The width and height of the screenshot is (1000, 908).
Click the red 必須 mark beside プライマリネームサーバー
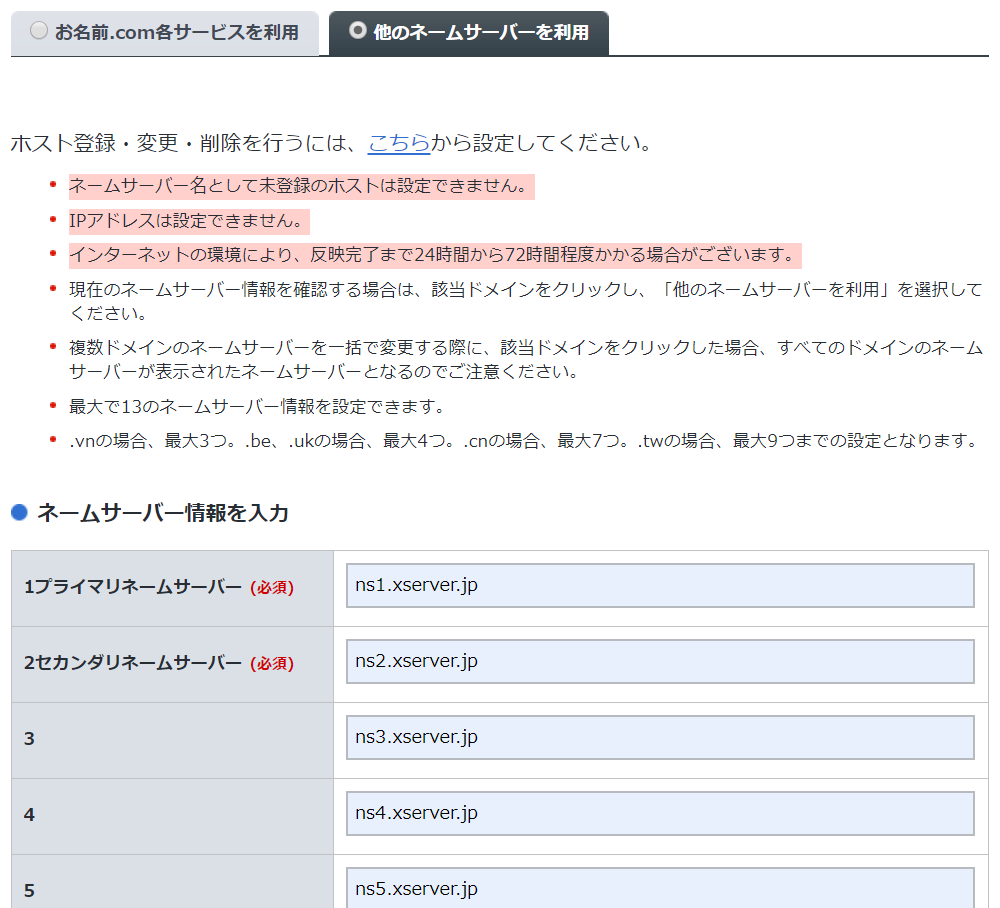point(272,588)
